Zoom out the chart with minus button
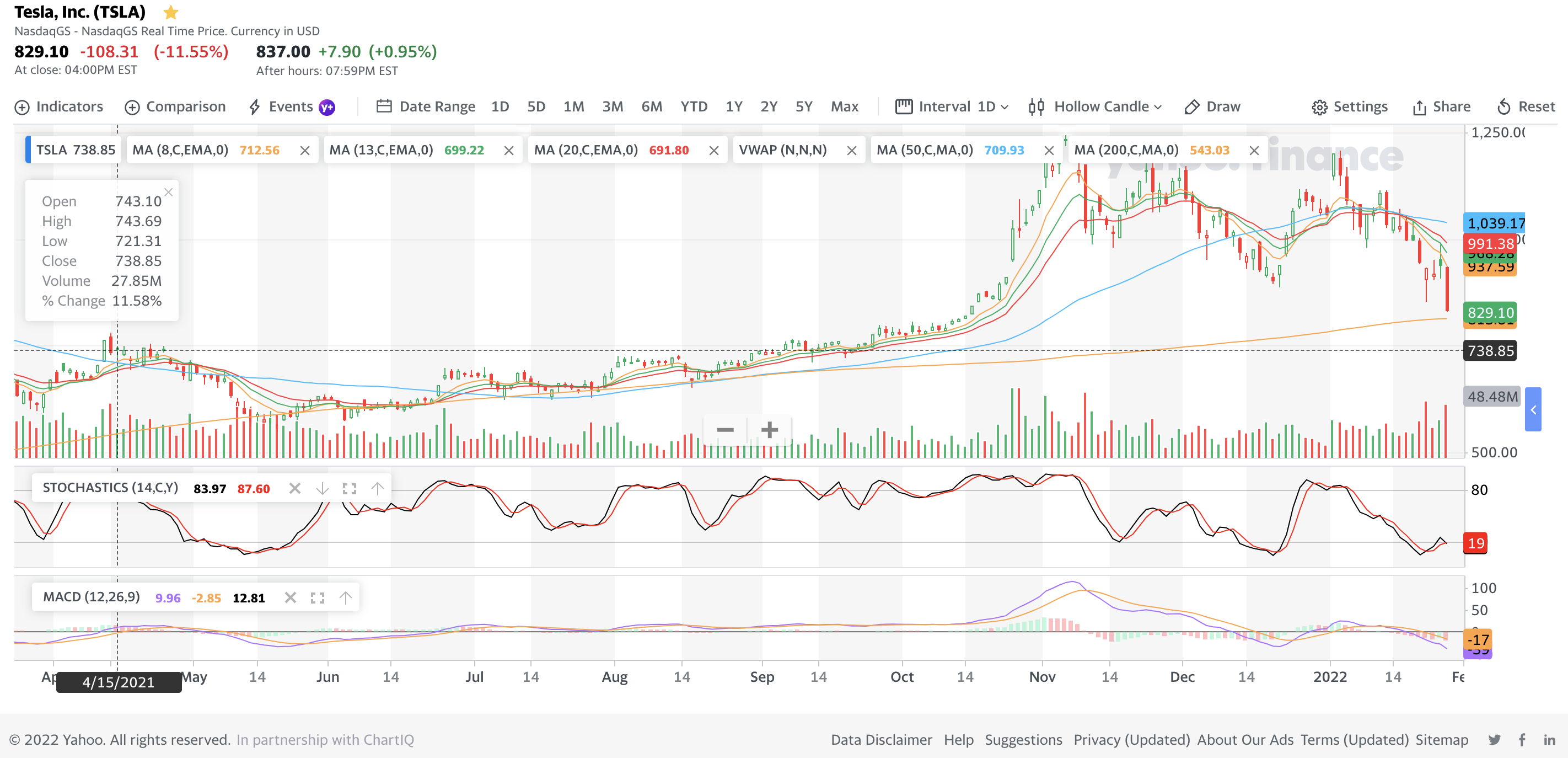The width and height of the screenshot is (1568, 758). pos(725,430)
